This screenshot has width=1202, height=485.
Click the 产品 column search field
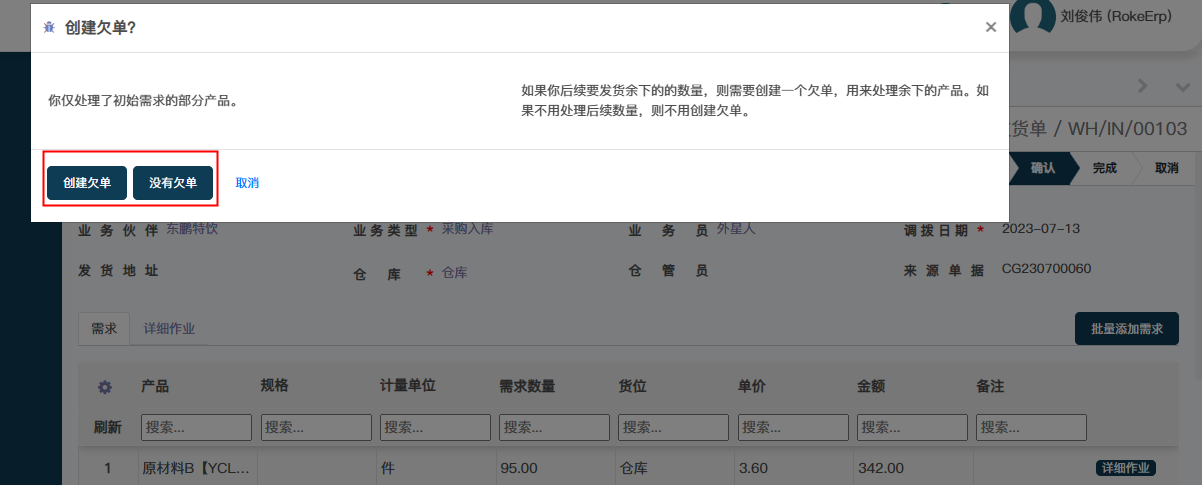pos(196,427)
